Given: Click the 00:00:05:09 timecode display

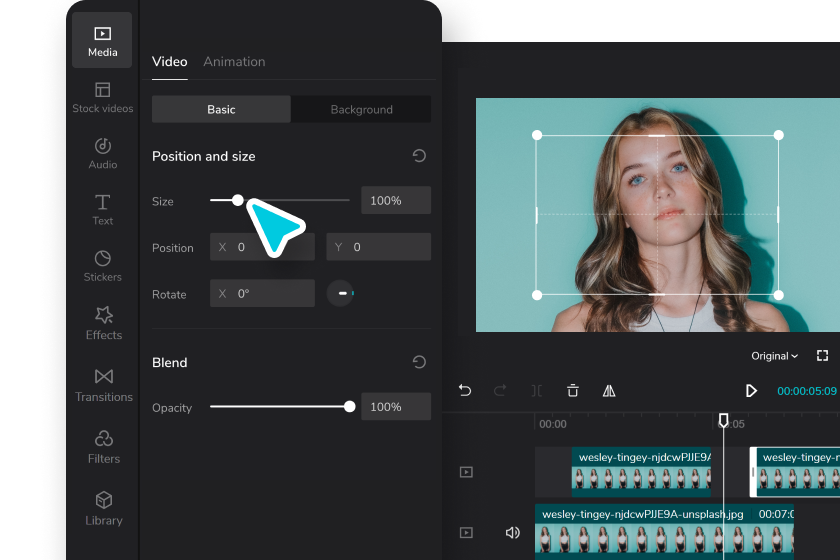Looking at the screenshot, I should pos(806,391).
